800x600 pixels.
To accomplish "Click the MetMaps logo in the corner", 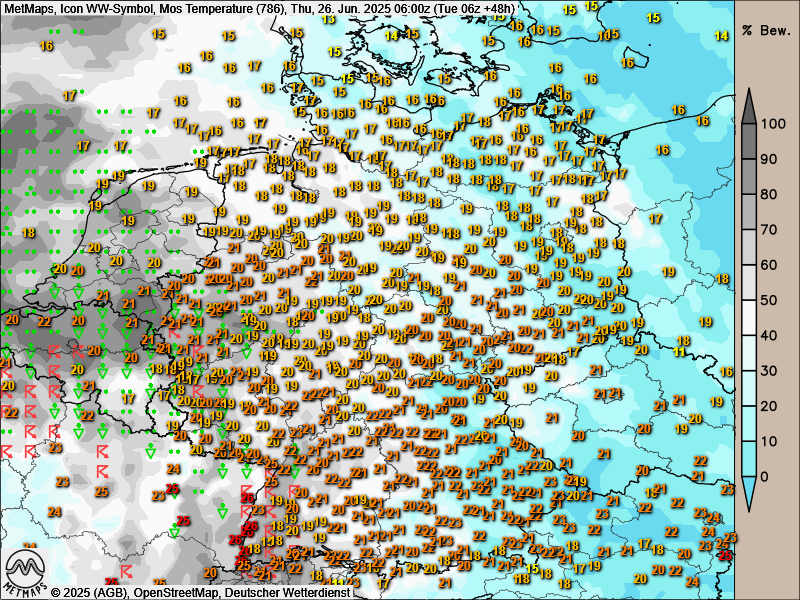I will tap(26, 574).
